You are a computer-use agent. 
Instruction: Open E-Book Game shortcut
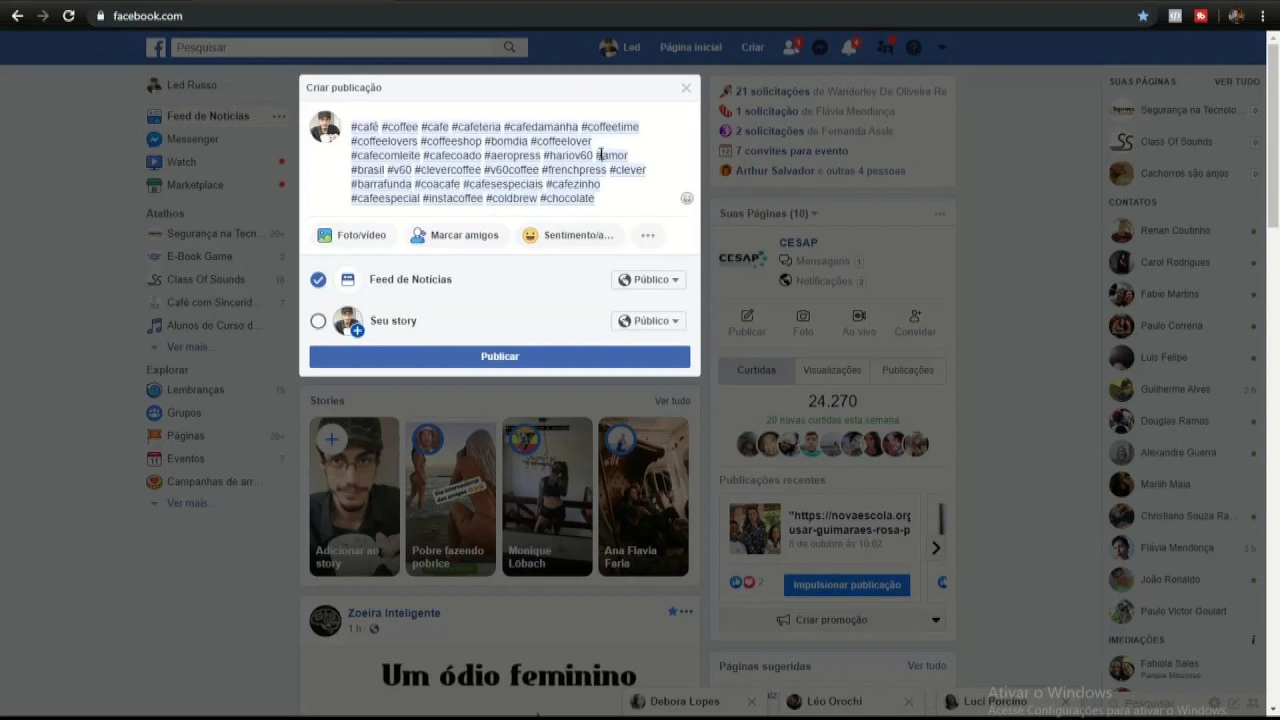[199, 256]
